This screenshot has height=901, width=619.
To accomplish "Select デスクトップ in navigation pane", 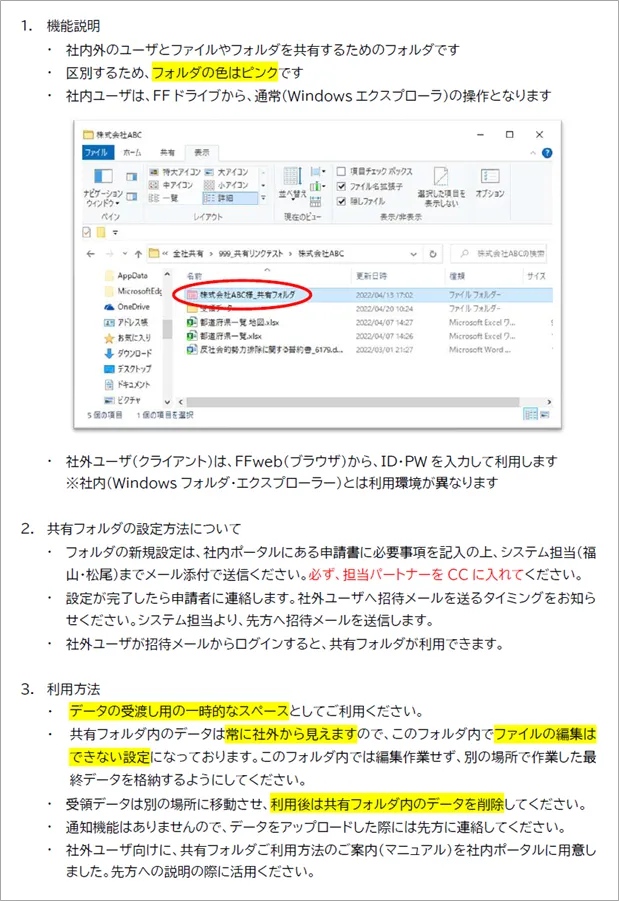I will [128, 369].
